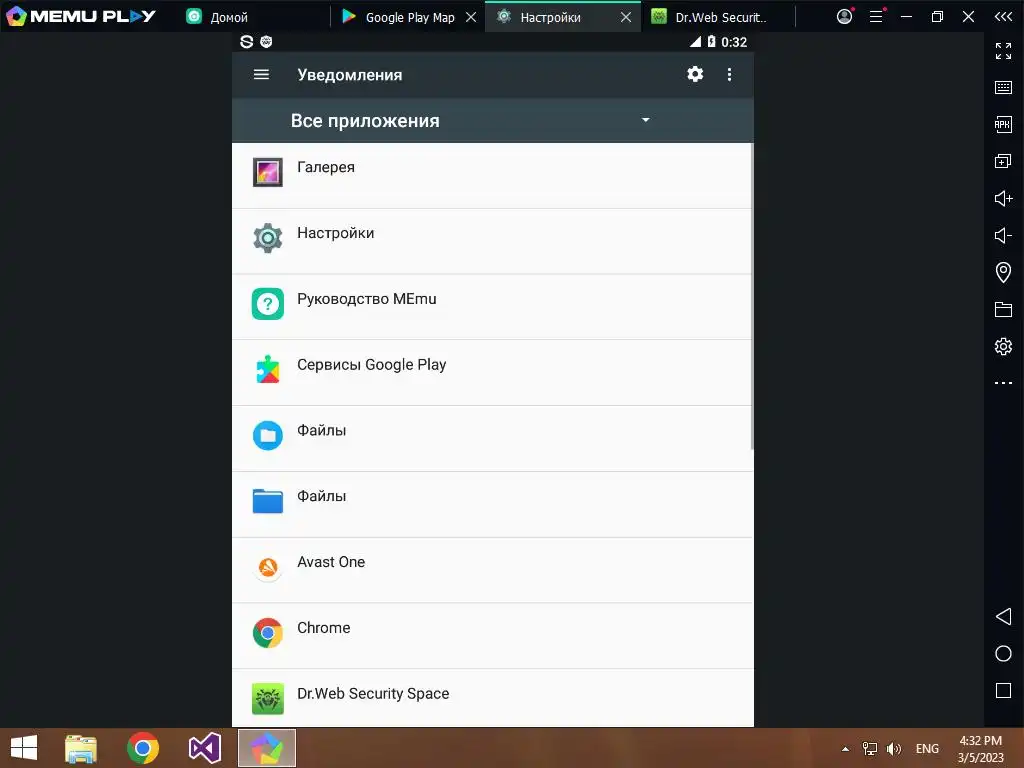
Task: Show hidden system tray icons
Action: 846,749
